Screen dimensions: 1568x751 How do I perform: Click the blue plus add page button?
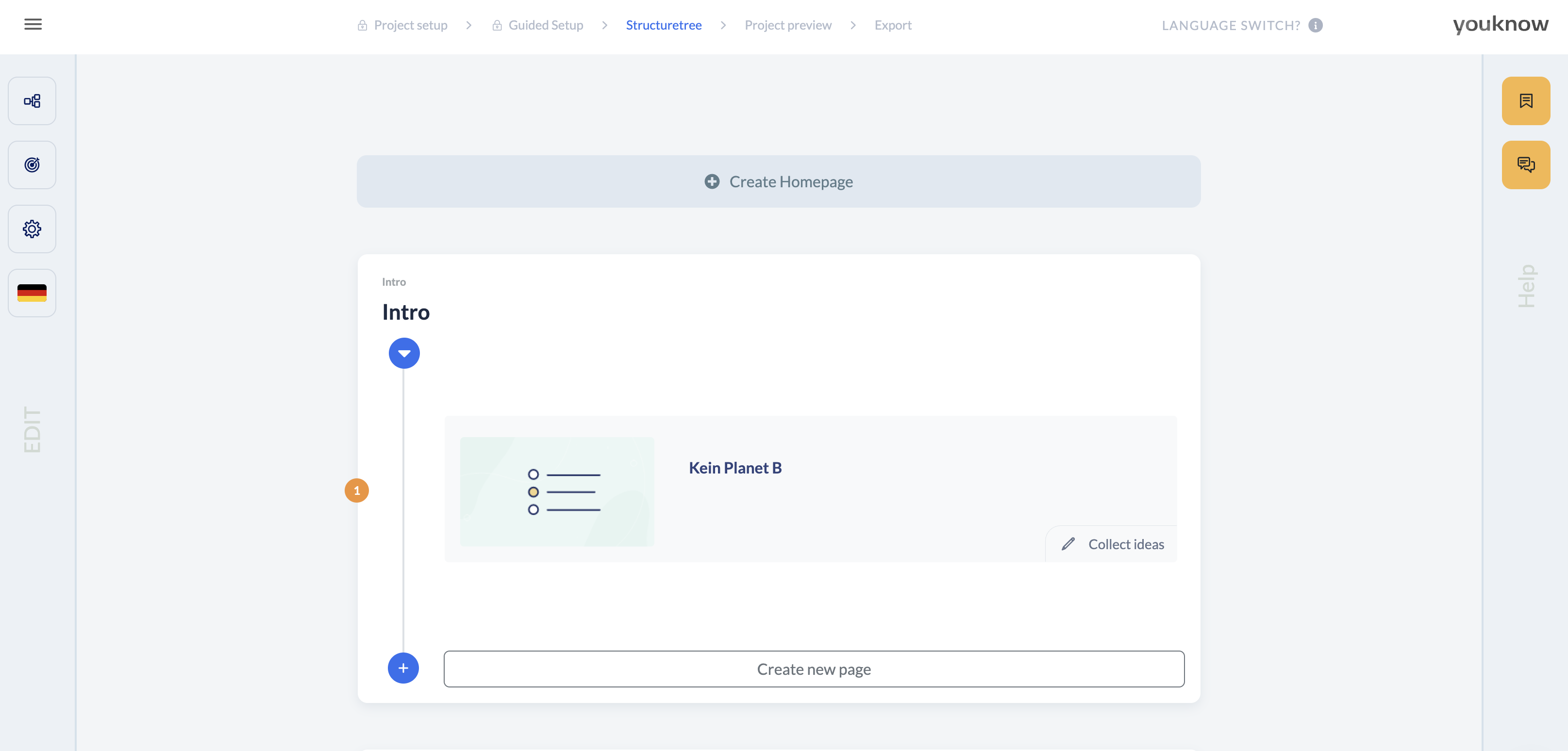click(403, 669)
